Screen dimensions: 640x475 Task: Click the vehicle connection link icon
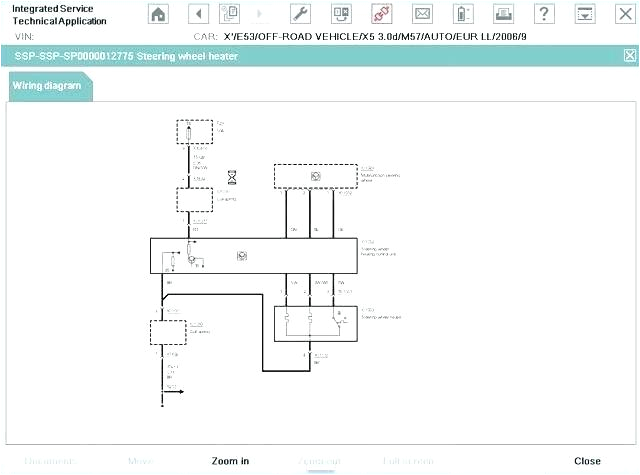tap(380, 14)
